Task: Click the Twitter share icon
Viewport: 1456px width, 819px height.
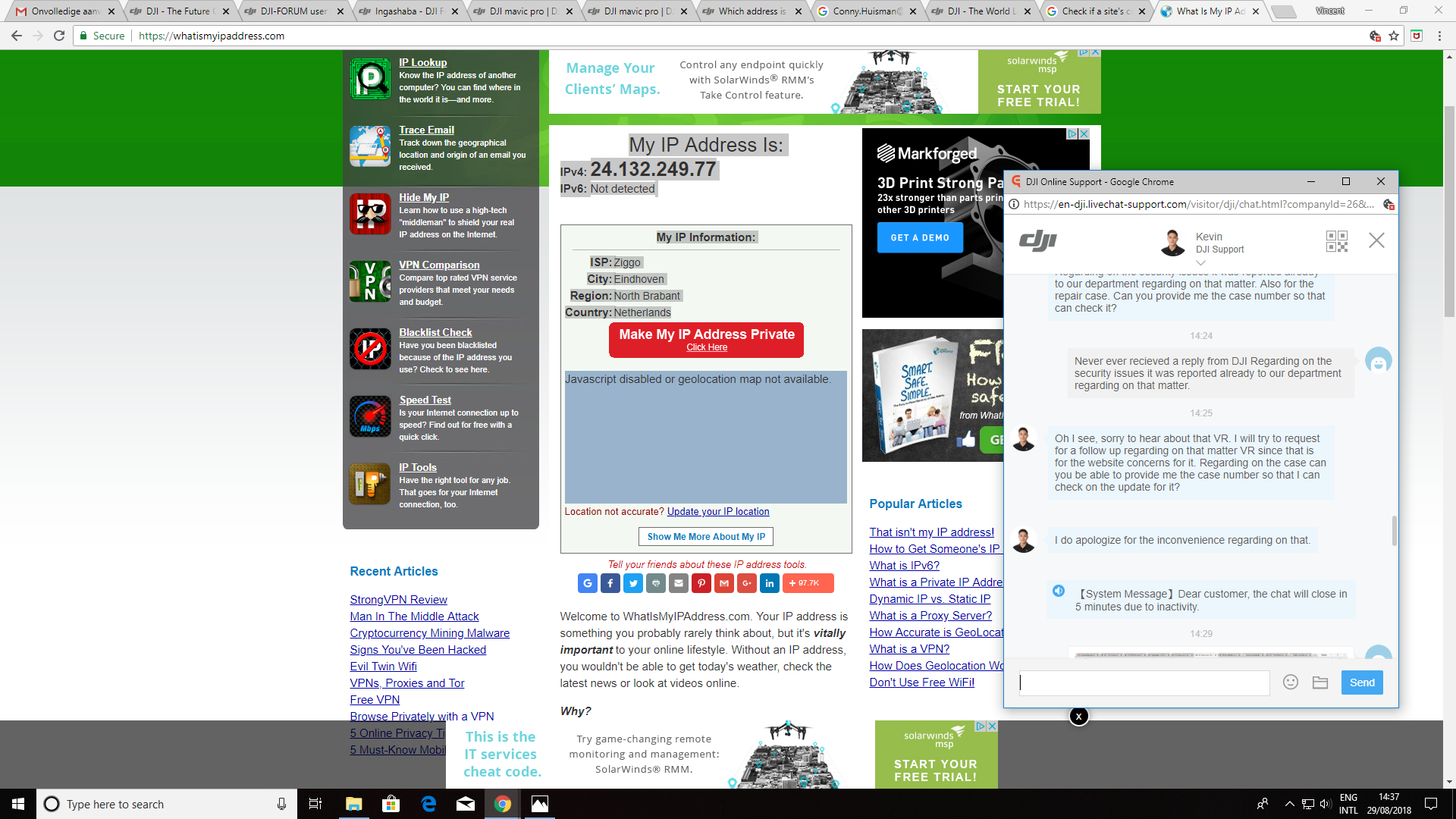Action: click(633, 583)
